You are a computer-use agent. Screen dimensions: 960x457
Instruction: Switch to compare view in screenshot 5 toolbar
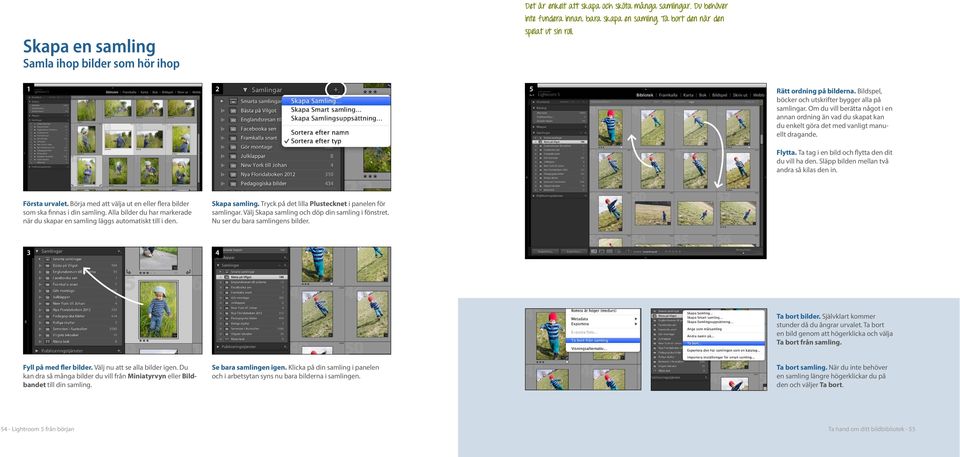[610, 251]
